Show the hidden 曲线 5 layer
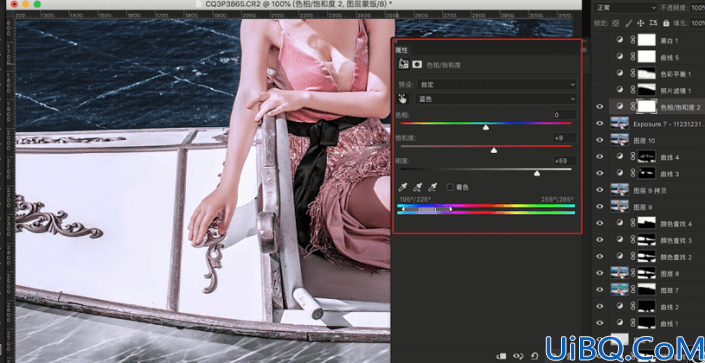 pos(599,57)
